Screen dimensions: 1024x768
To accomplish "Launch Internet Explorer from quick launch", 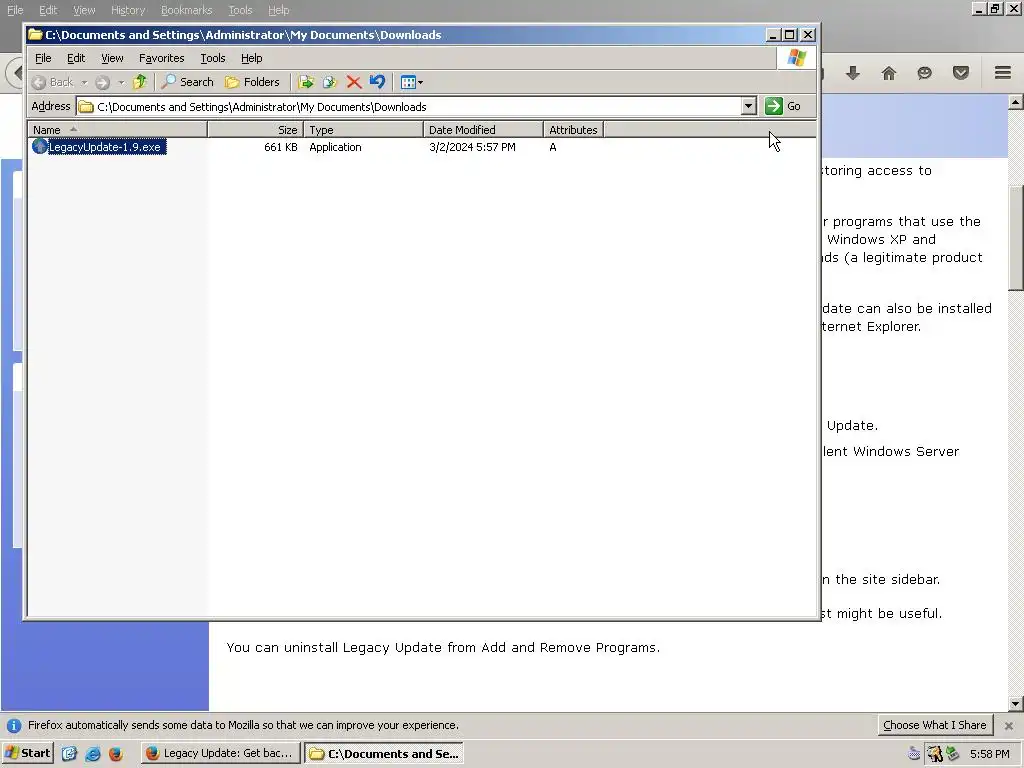I will coord(93,754).
